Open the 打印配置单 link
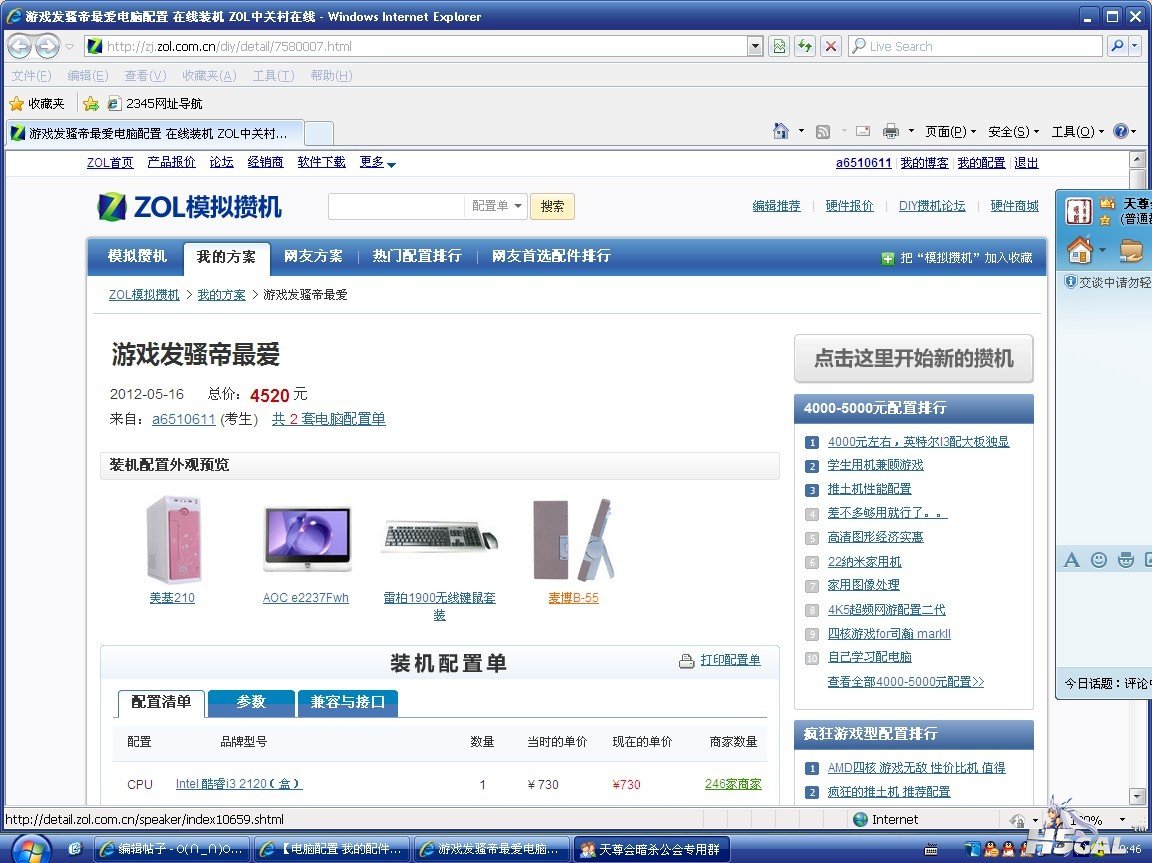This screenshot has width=1152, height=863. coord(730,660)
